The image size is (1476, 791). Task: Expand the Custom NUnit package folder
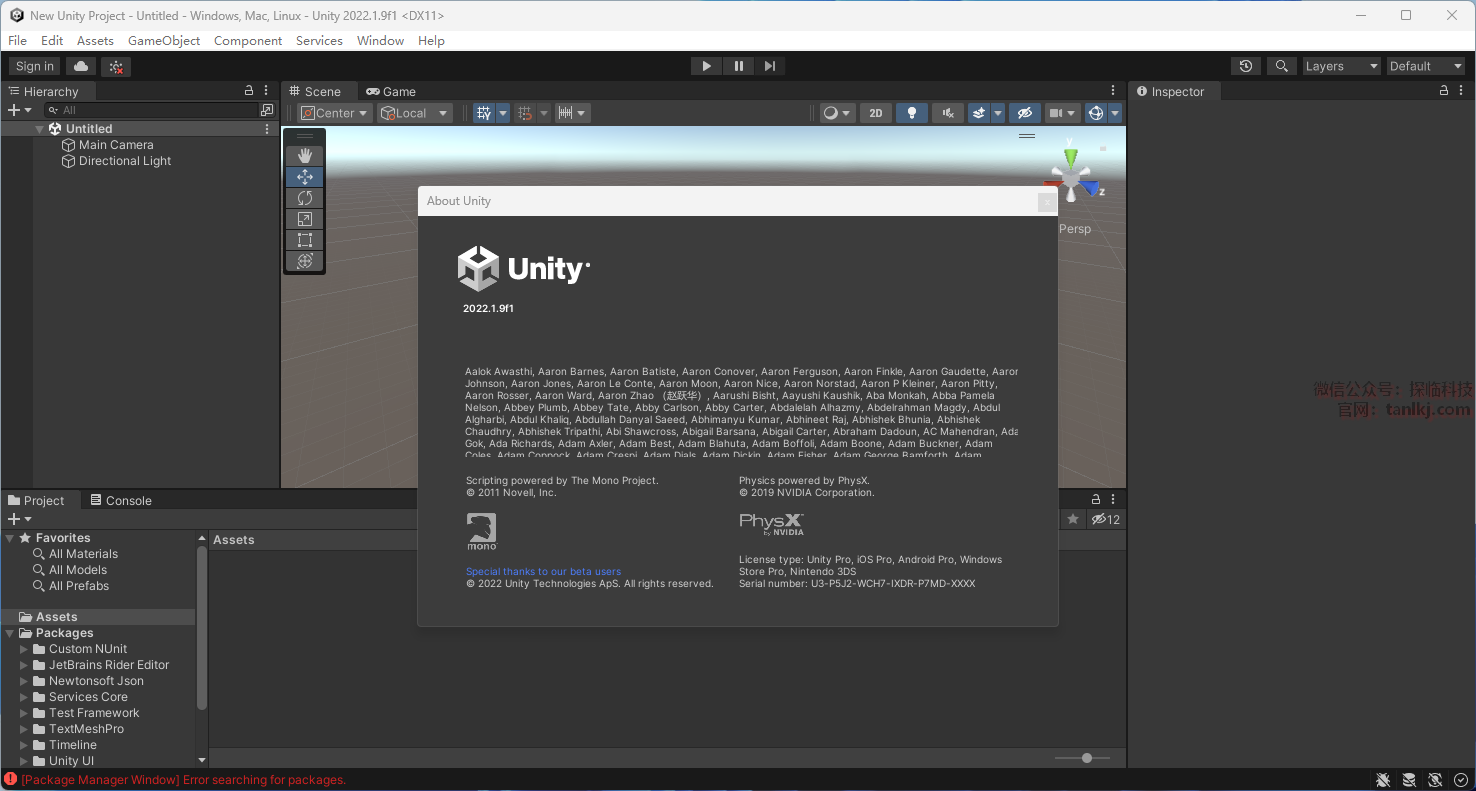coord(25,649)
